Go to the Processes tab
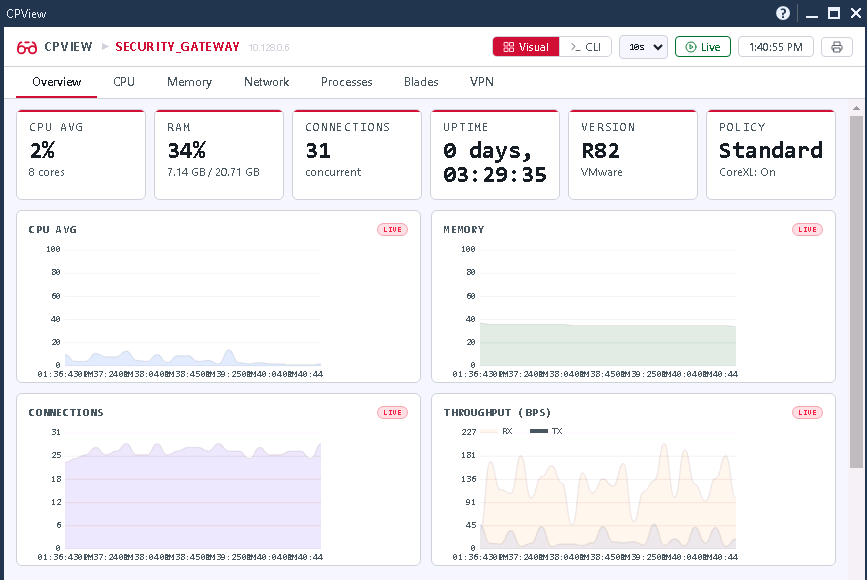The image size is (867, 580). coord(346,82)
